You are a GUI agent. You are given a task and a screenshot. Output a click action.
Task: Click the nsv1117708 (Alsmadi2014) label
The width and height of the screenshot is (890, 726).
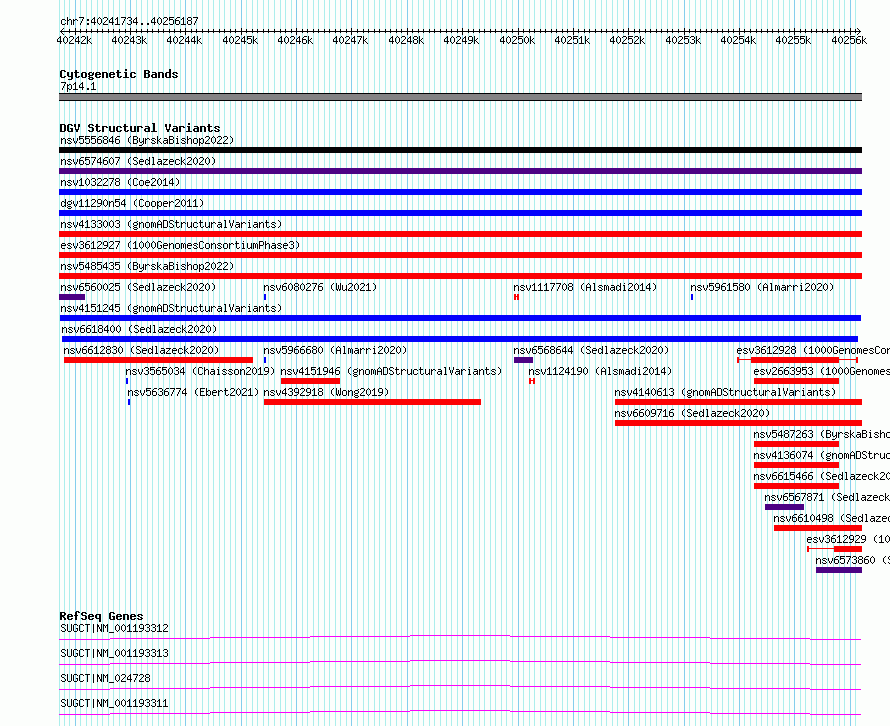point(585,287)
